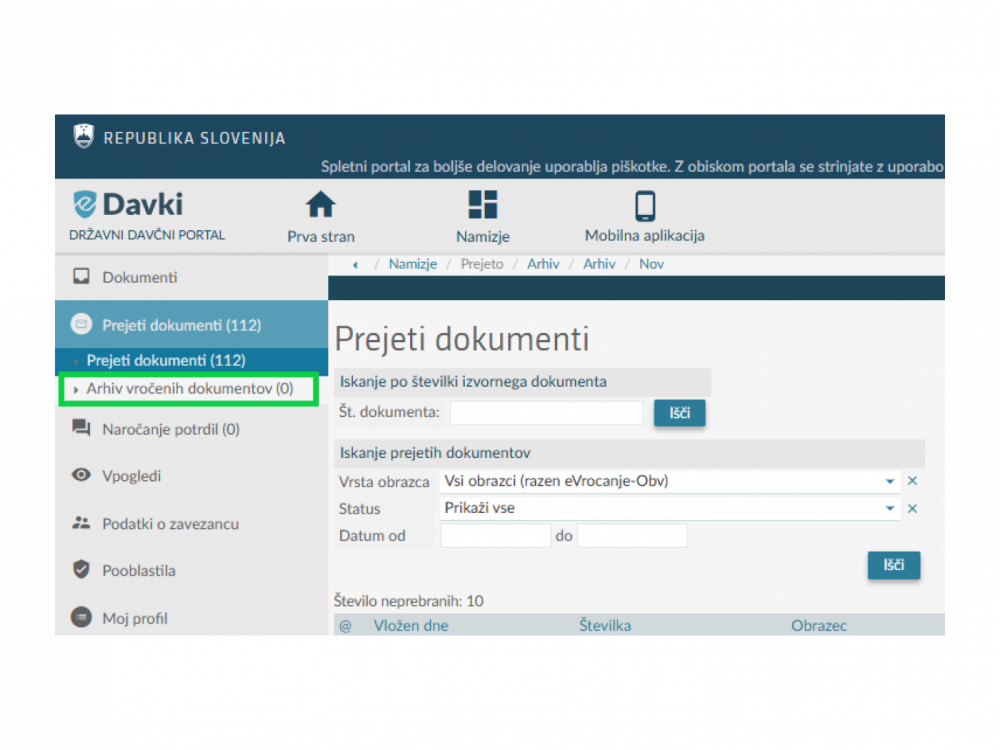The width and height of the screenshot is (1000, 750).
Task: Click the Prva stran label
Action: click(321, 237)
